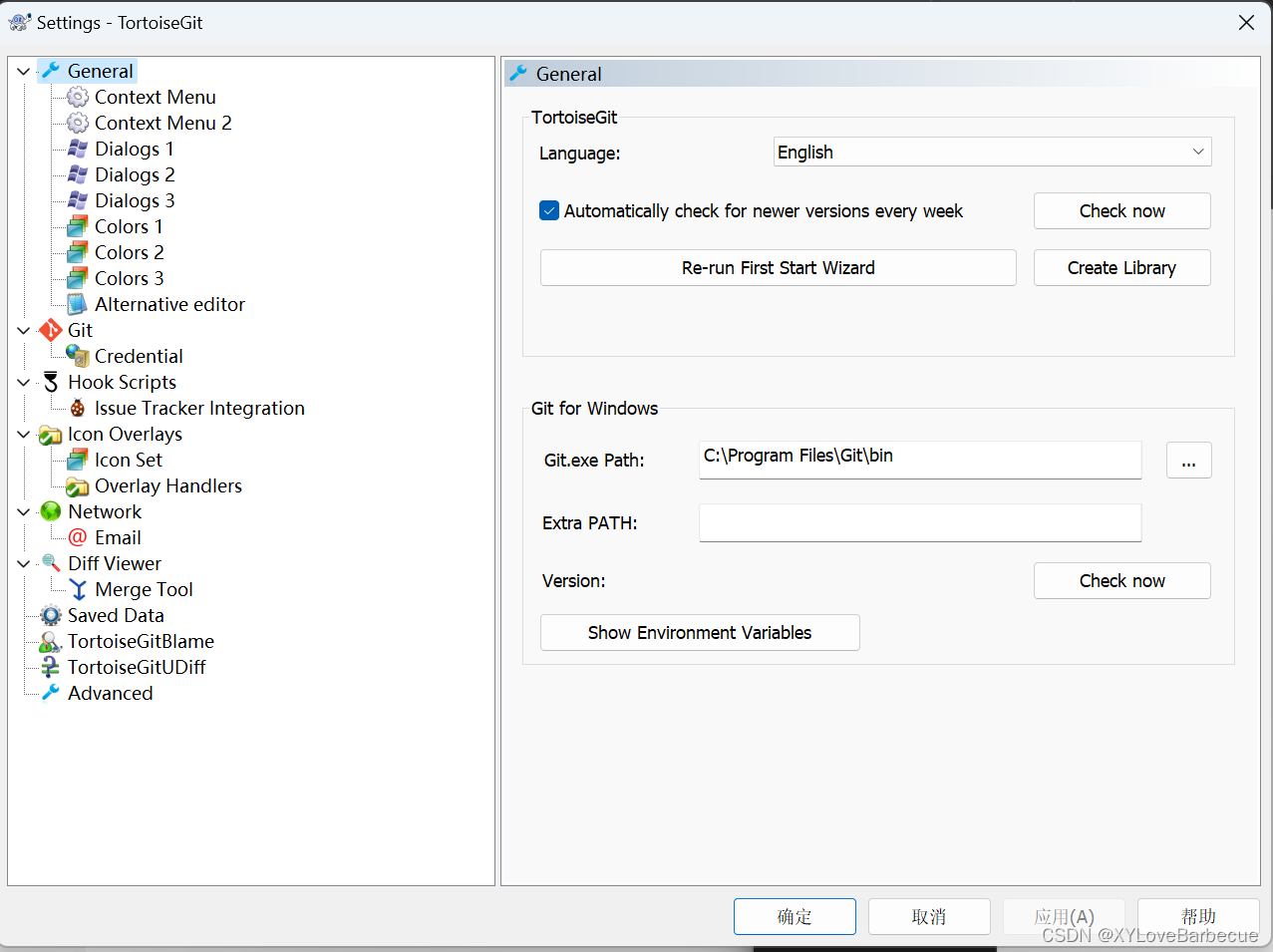
Task: Open Dialogs 2 settings page
Action: 135,174
